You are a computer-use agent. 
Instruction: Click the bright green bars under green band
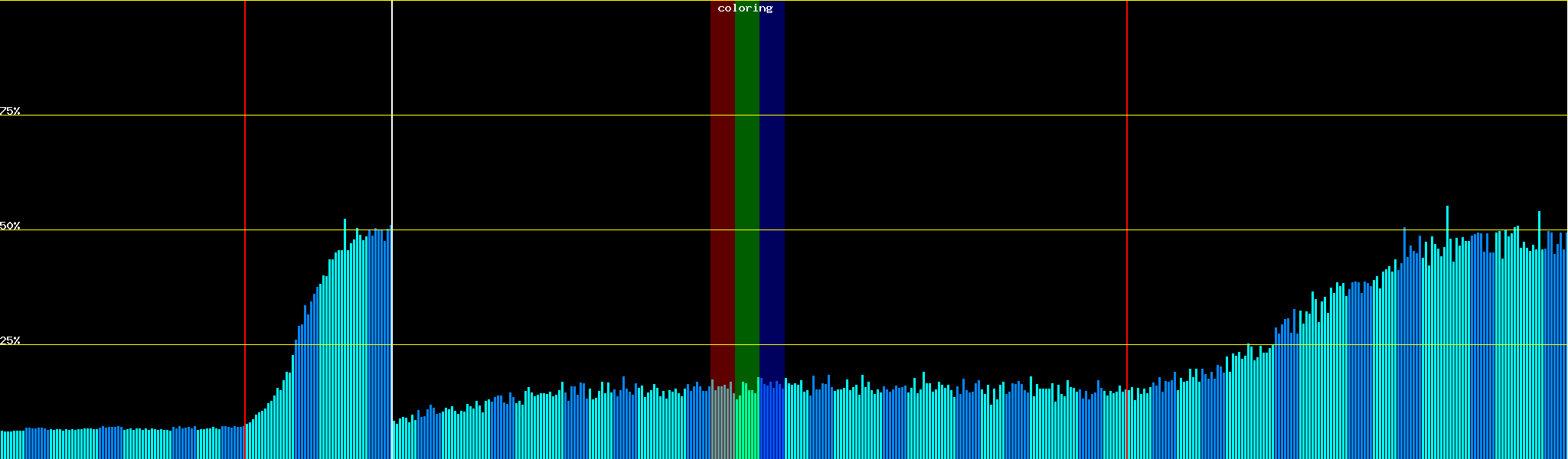[x=746, y=425]
